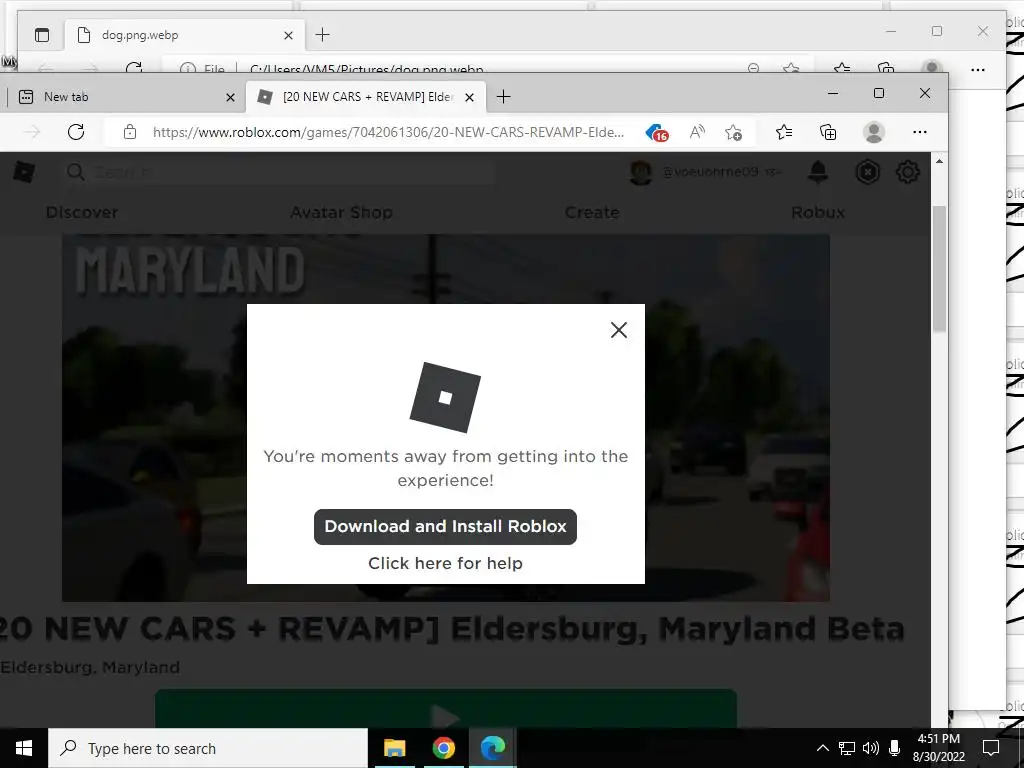This screenshot has height=768, width=1024.
Task: Open the Favorites list in front window
Action: click(x=784, y=132)
